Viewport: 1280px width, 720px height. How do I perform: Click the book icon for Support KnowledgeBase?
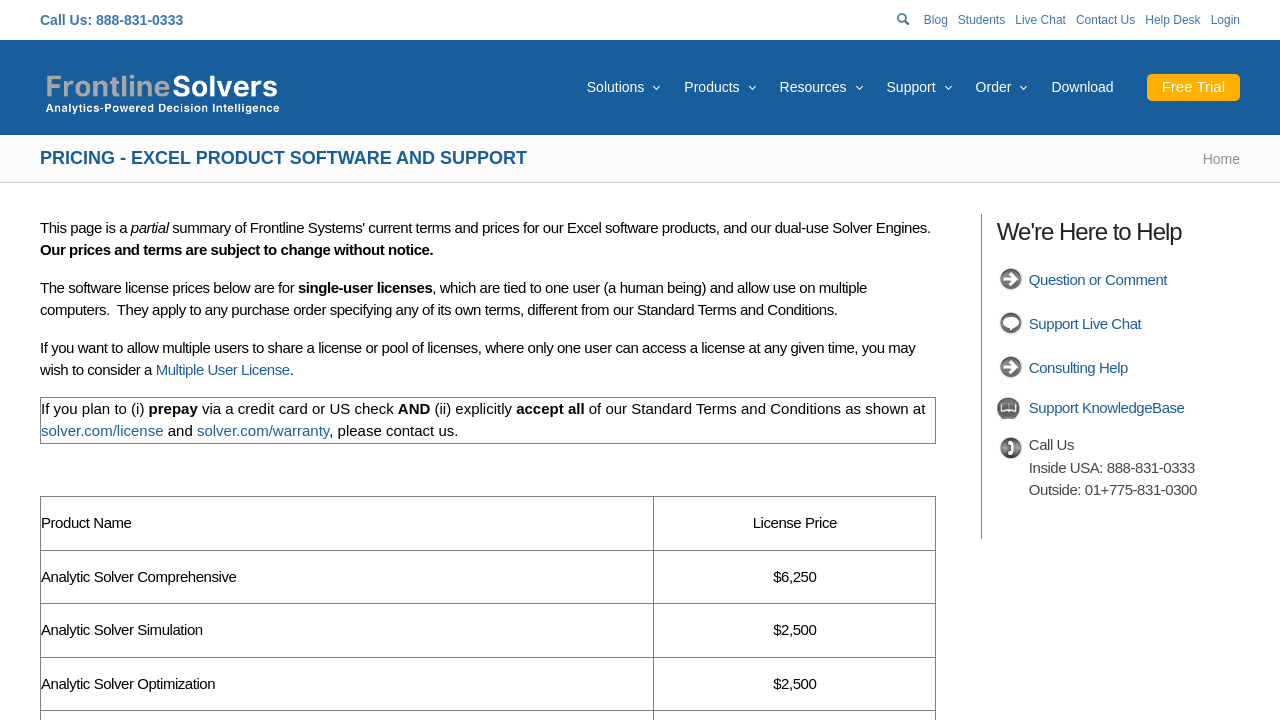(x=1008, y=408)
